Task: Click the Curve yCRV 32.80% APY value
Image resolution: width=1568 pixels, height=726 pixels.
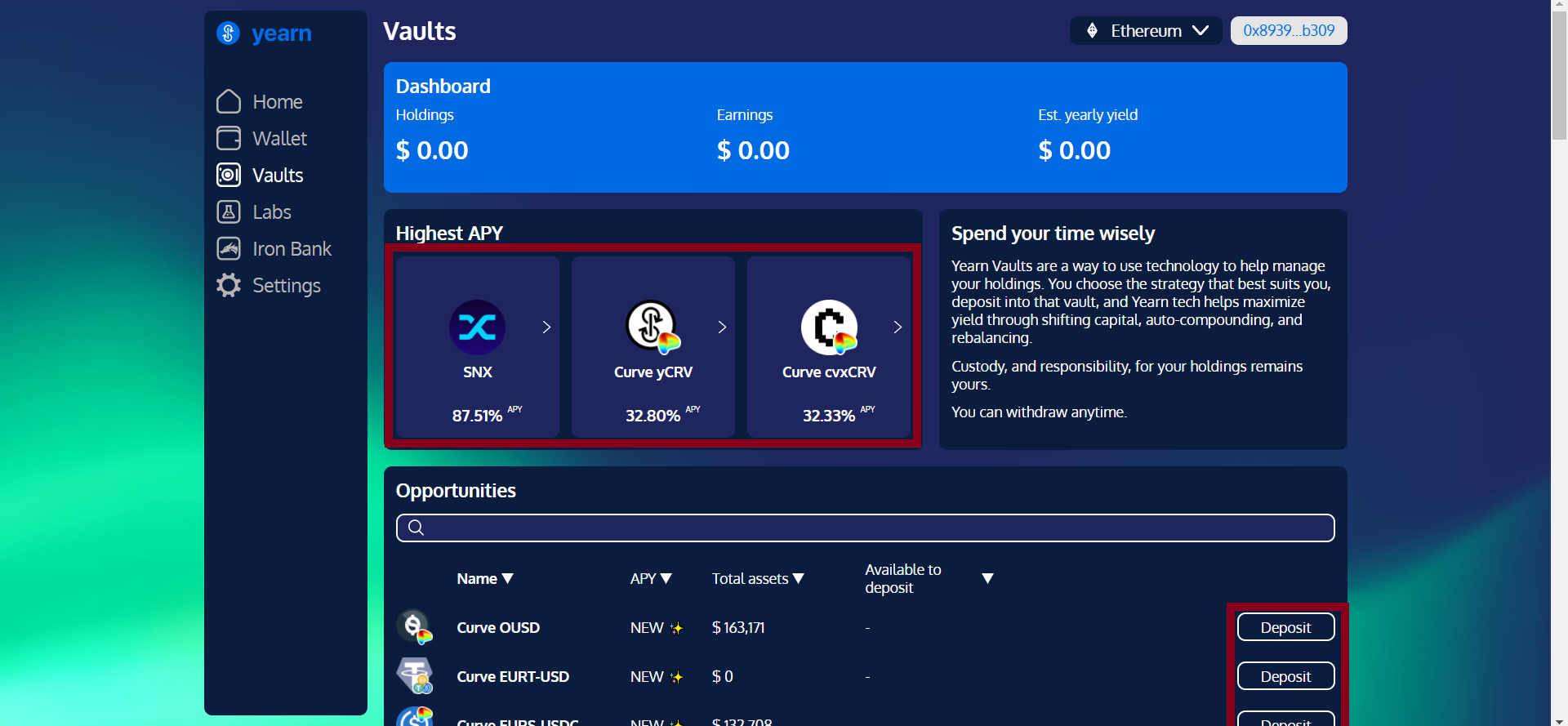Action: click(653, 415)
